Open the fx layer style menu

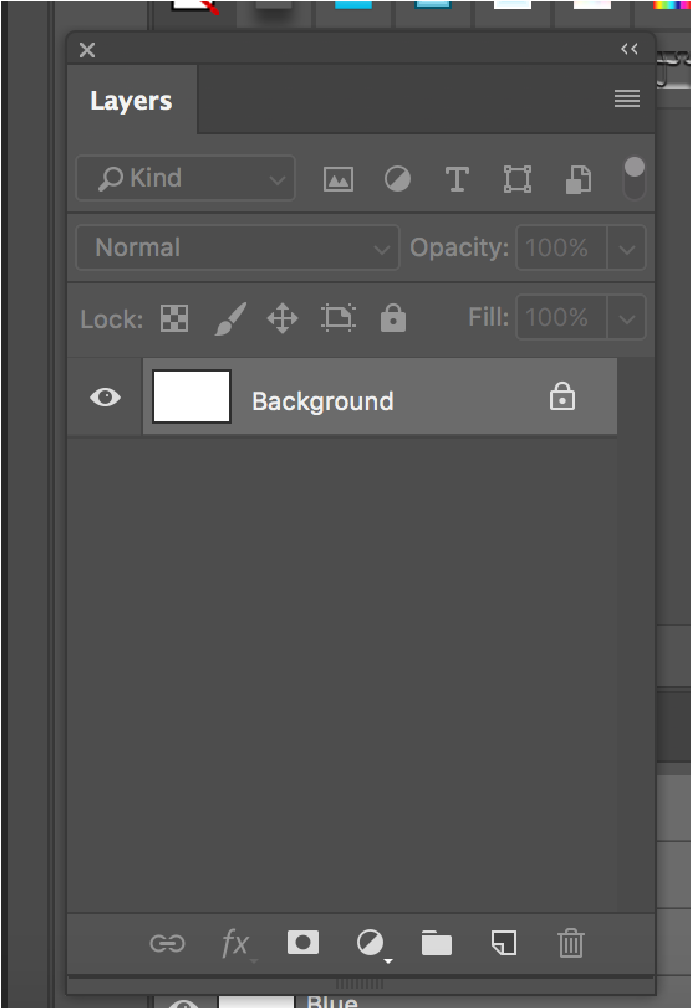point(237,944)
